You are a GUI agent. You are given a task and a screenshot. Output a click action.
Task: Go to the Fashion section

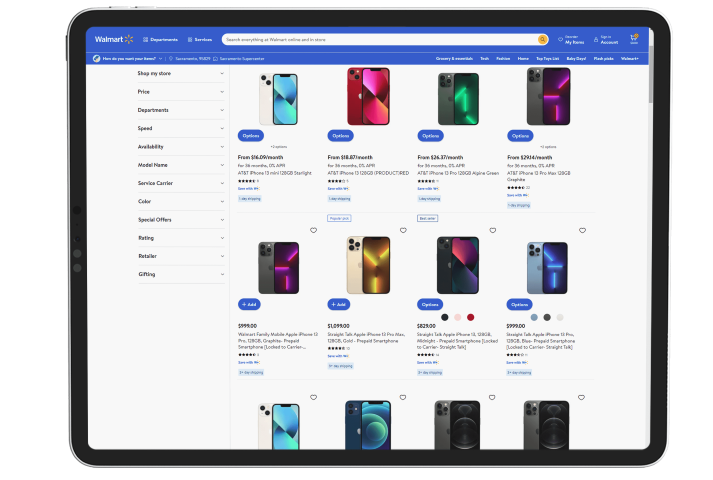(x=503, y=59)
